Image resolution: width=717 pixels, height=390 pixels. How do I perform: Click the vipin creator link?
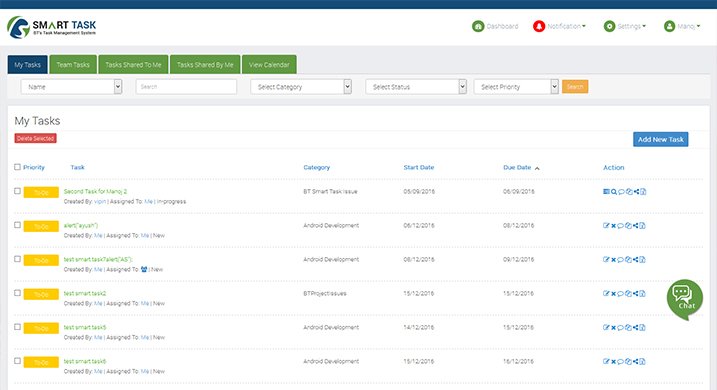tap(100, 201)
